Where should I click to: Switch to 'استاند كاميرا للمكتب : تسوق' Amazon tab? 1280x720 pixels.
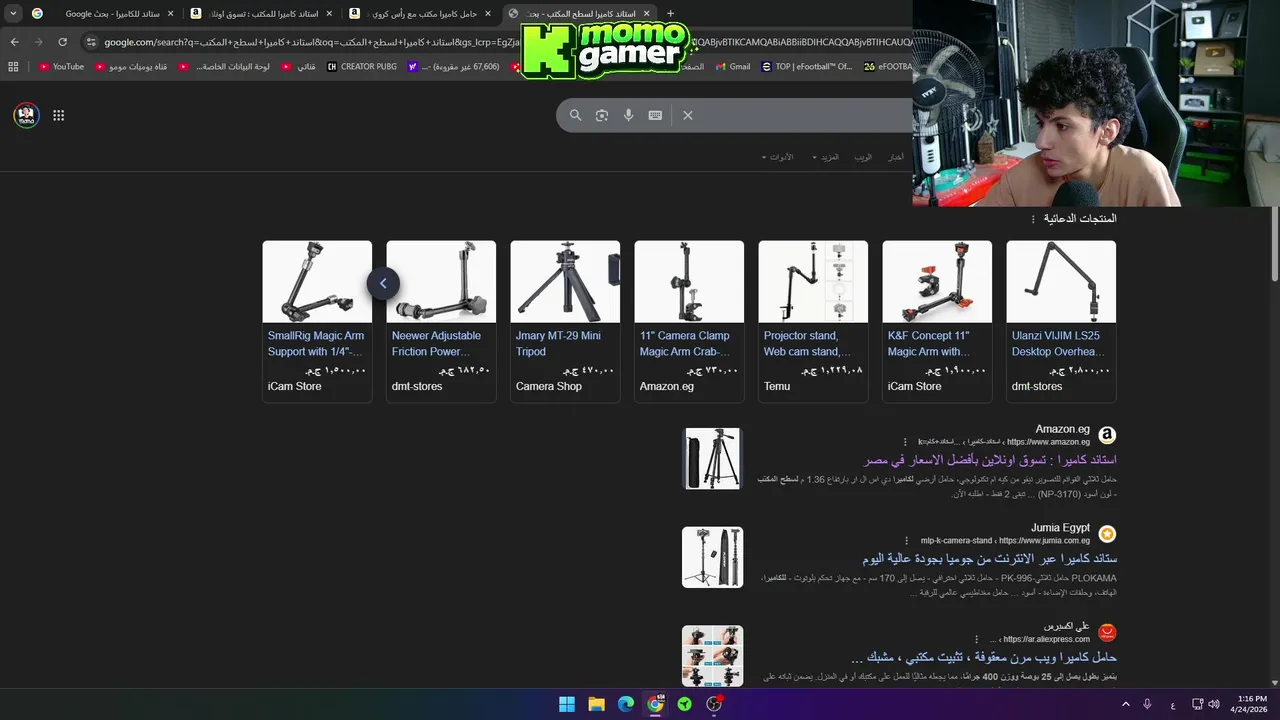click(x=260, y=14)
